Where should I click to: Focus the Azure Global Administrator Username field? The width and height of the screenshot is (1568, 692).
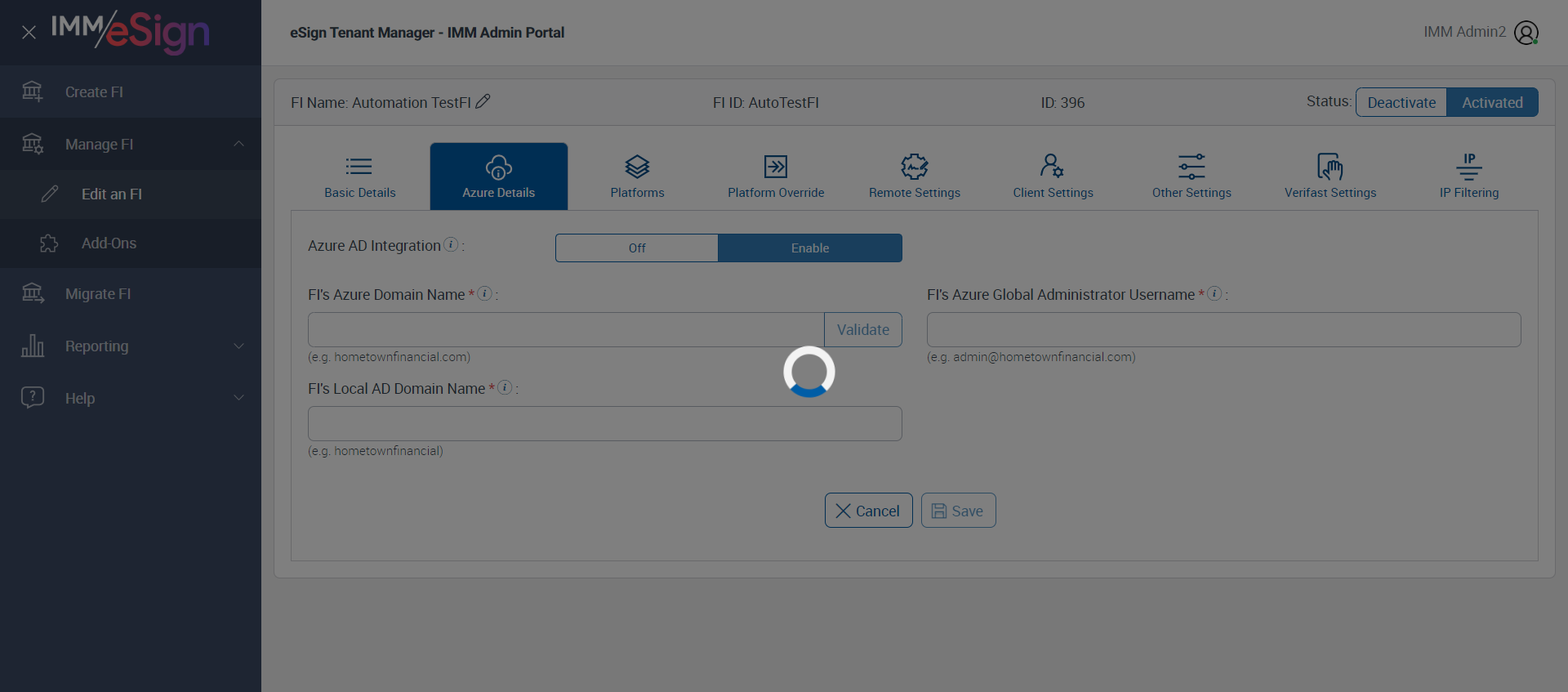coord(1224,329)
